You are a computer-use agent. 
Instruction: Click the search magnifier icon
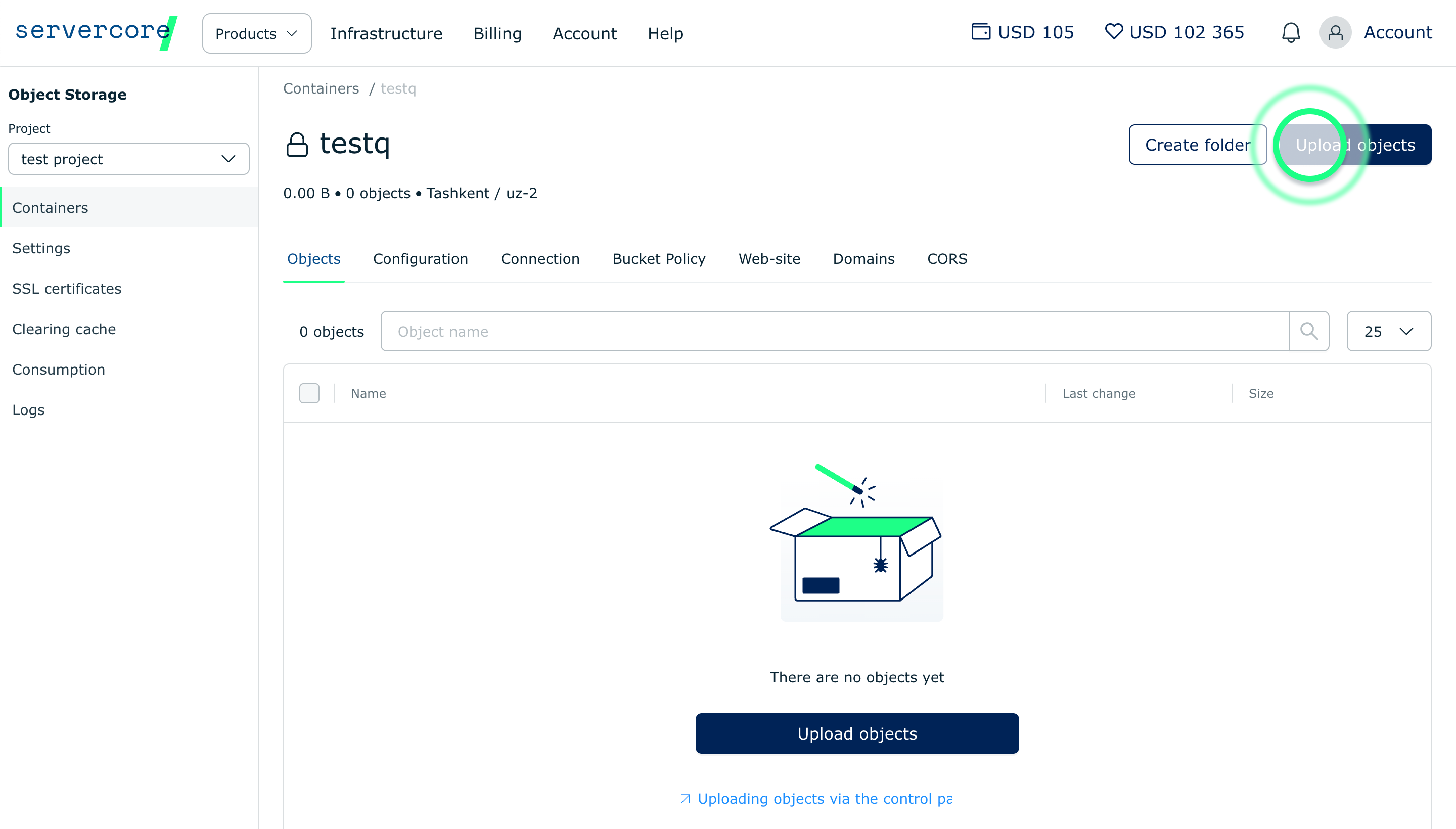[x=1308, y=331]
